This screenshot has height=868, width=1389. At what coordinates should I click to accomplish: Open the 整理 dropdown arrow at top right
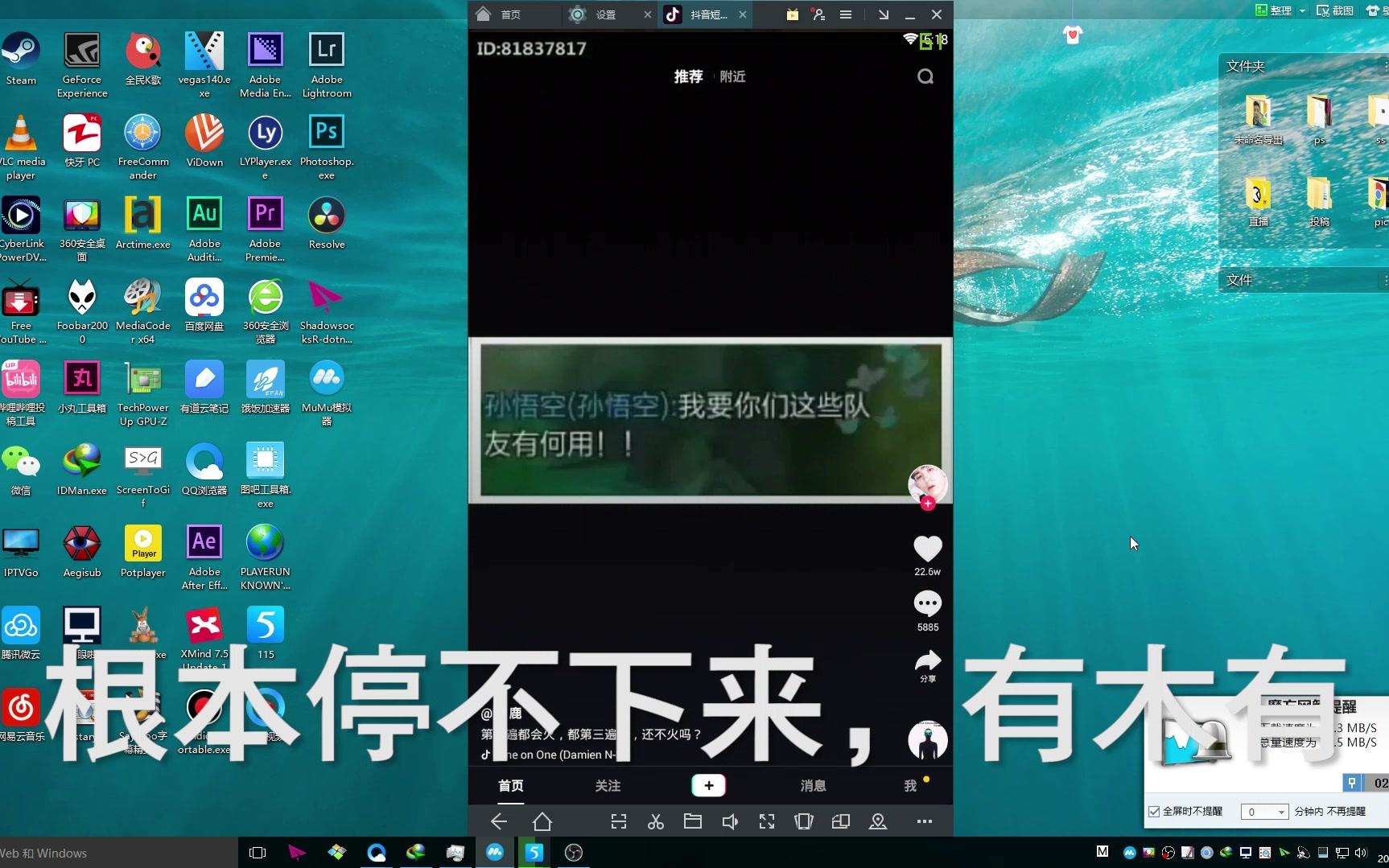pyautogui.click(x=1302, y=10)
